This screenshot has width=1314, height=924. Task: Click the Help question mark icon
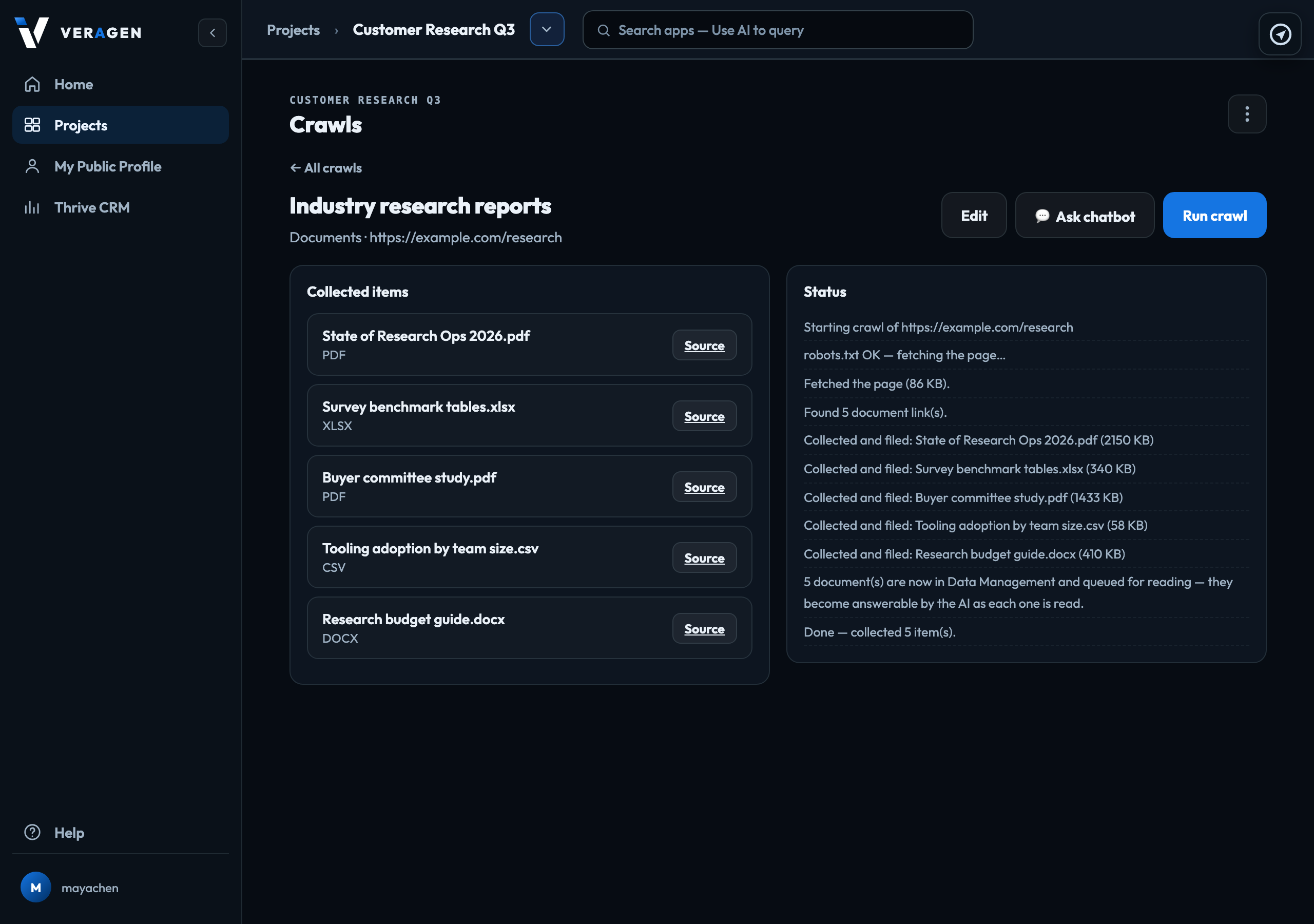pyautogui.click(x=32, y=833)
